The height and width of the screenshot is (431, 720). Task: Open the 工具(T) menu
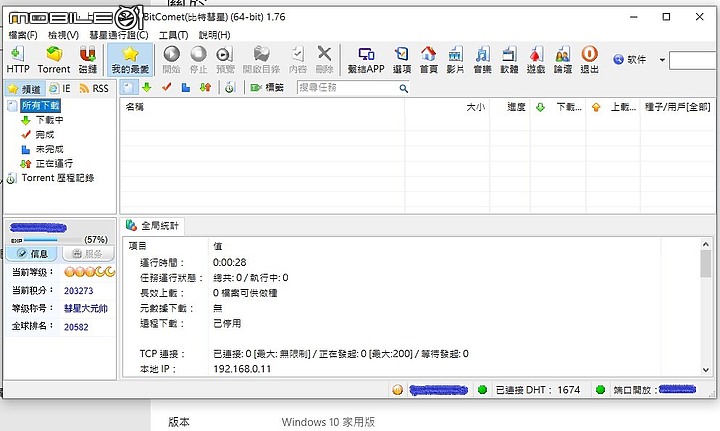pyautogui.click(x=173, y=35)
